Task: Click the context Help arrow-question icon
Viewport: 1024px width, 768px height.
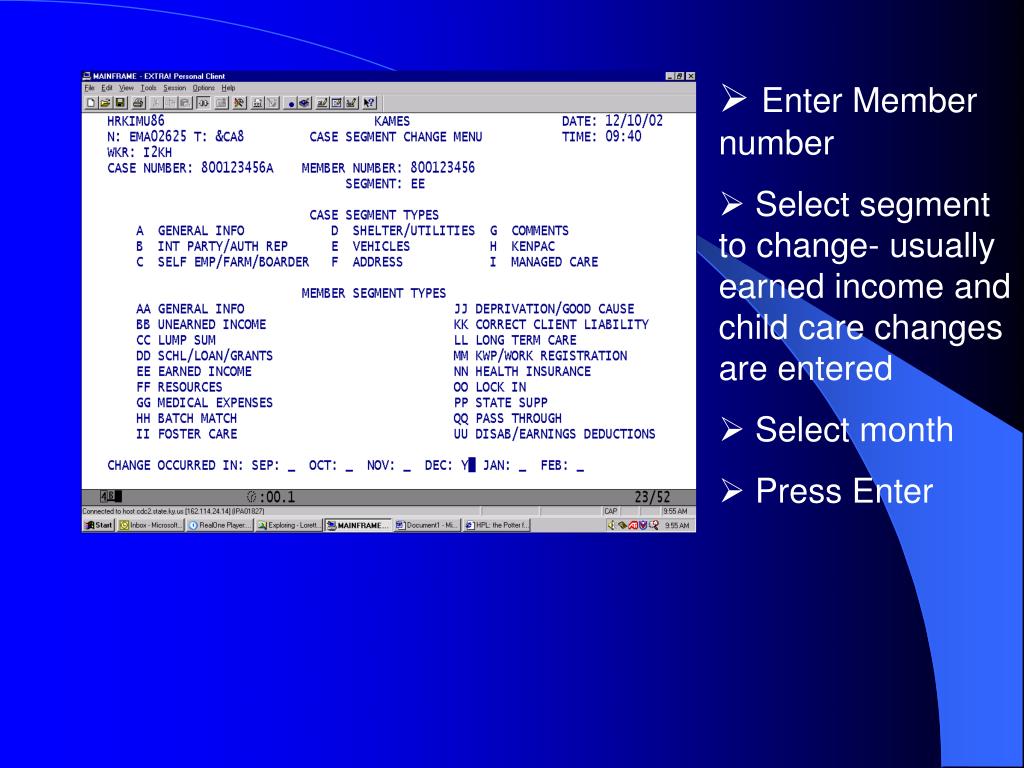Action: pyautogui.click(x=370, y=103)
